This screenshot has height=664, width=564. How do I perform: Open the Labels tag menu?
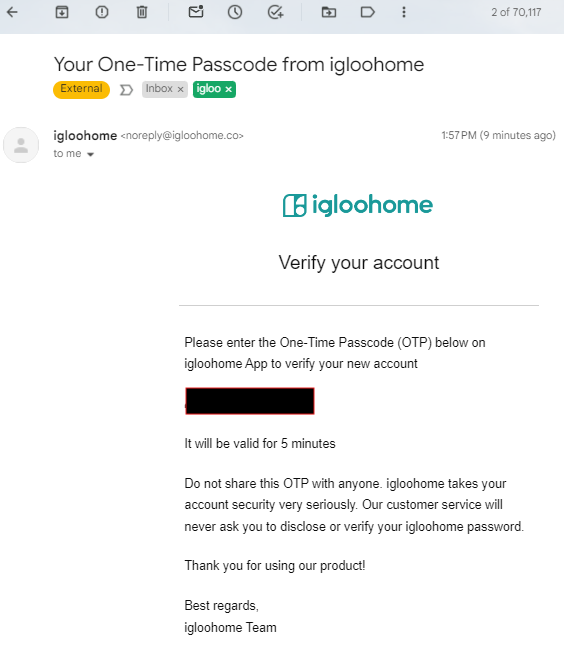tap(368, 12)
